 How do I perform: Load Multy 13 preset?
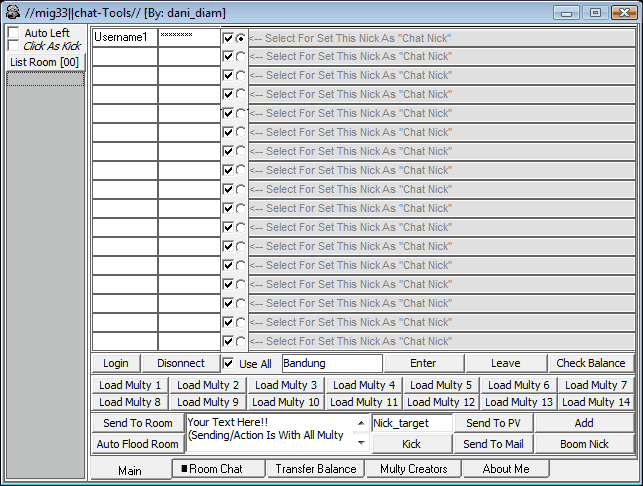tap(519, 402)
